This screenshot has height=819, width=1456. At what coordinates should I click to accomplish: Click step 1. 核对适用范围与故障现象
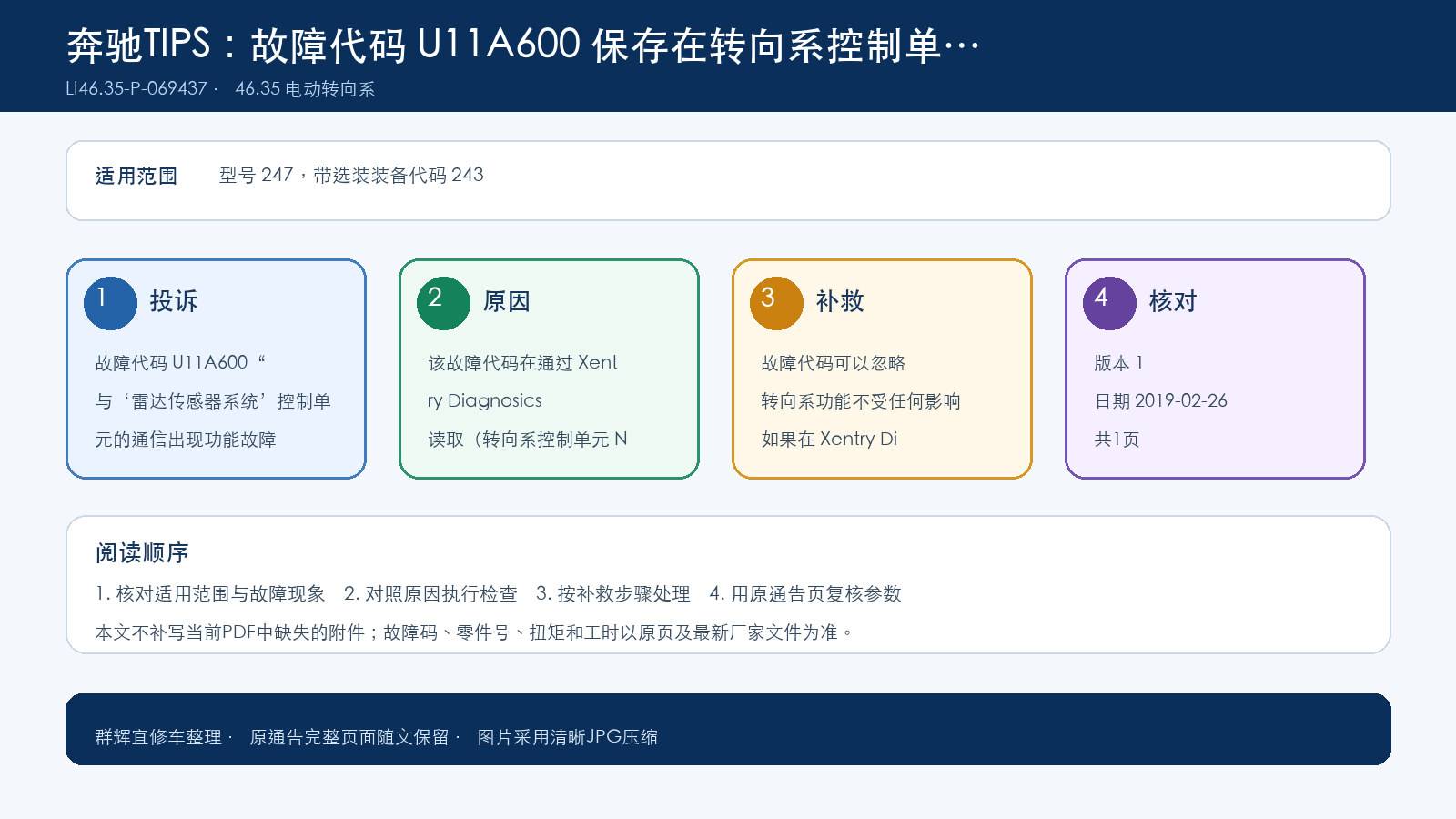tap(210, 593)
